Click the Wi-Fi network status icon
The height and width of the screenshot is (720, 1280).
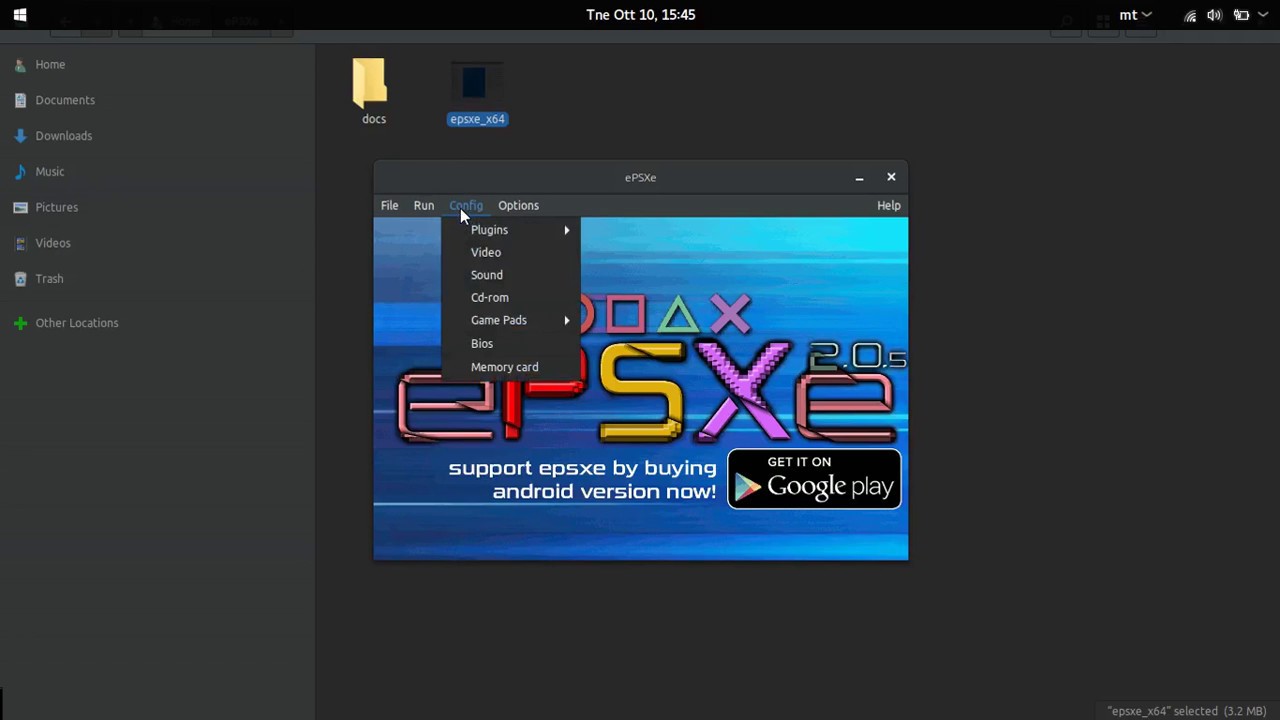tap(1190, 15)
